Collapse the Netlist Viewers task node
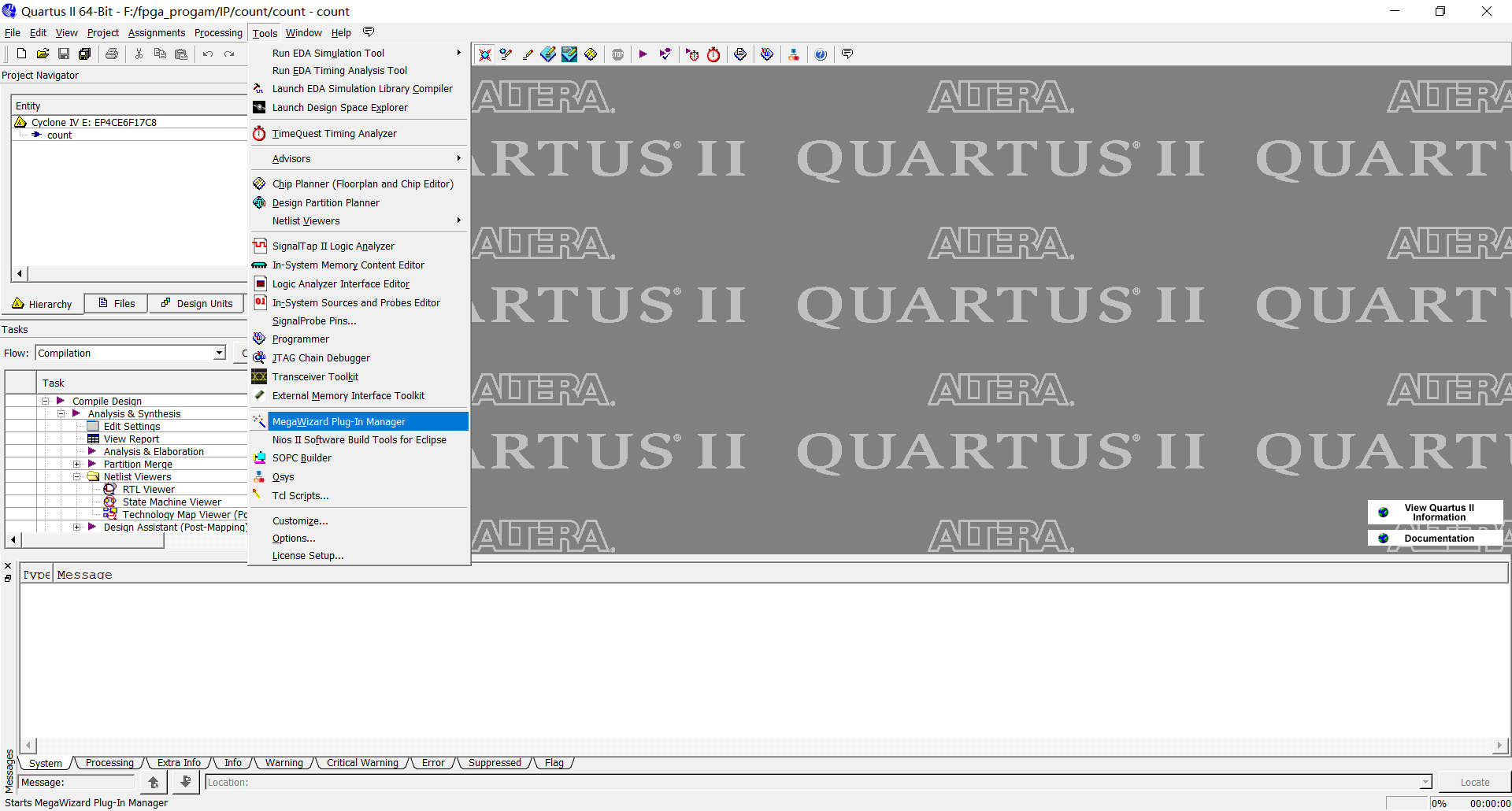The width and height of the screenshot is (1512, 811). click(76, 476)
